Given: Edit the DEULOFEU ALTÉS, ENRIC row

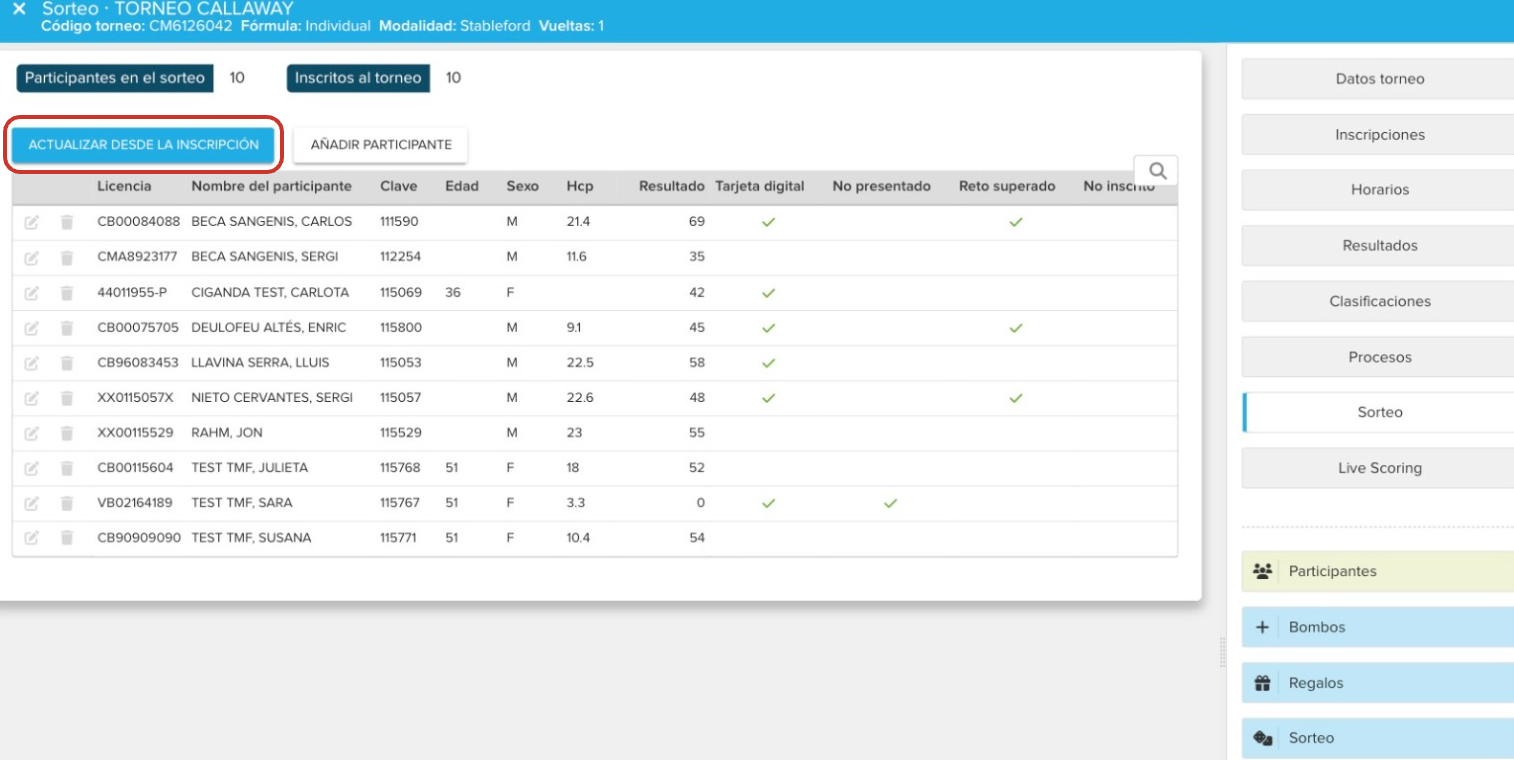Looking at the screenshot, I should 31,328.
